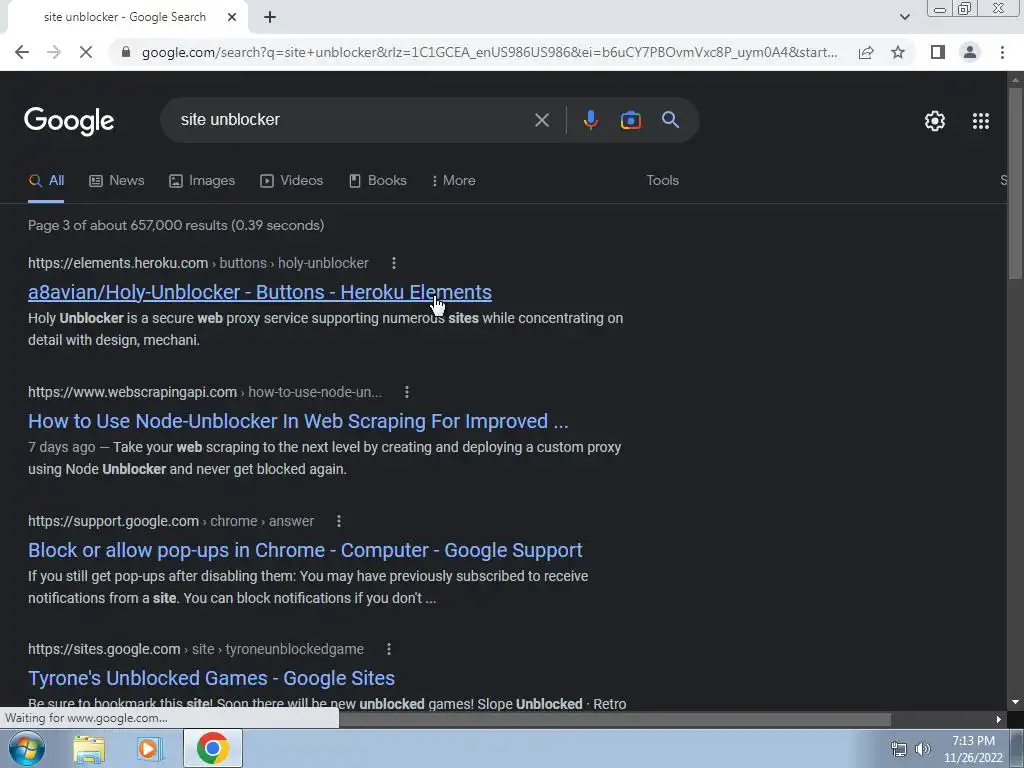The image size is (1024, 768).
Task: Open Windows Media Player from the taskbar
Action: pos(150,748)
